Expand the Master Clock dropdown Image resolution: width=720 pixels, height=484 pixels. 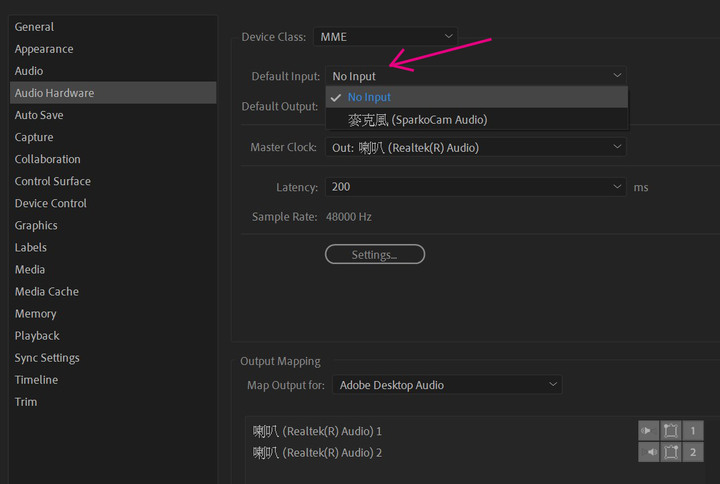[476, 147]
